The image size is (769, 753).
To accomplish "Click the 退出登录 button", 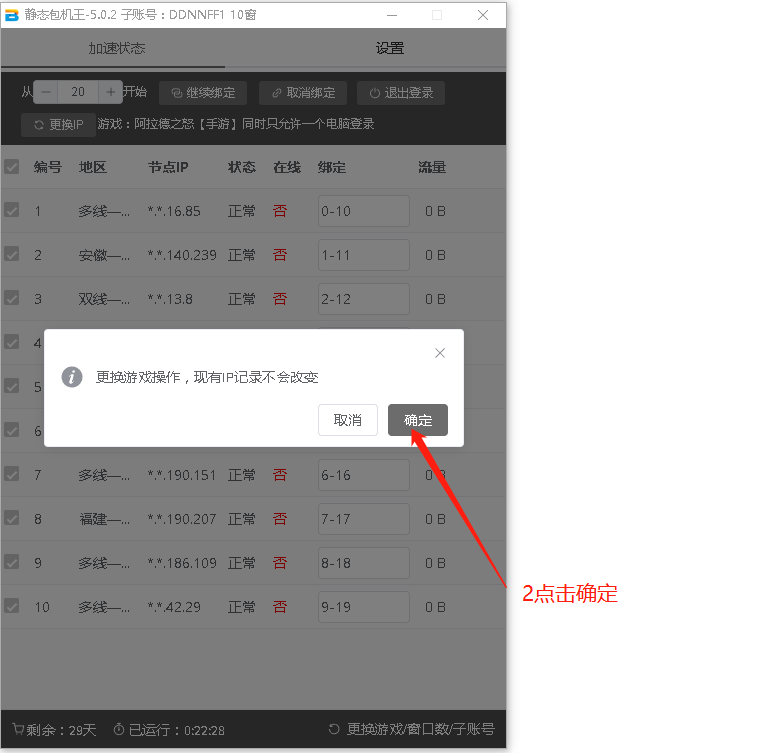I will (x=401, y=93).
